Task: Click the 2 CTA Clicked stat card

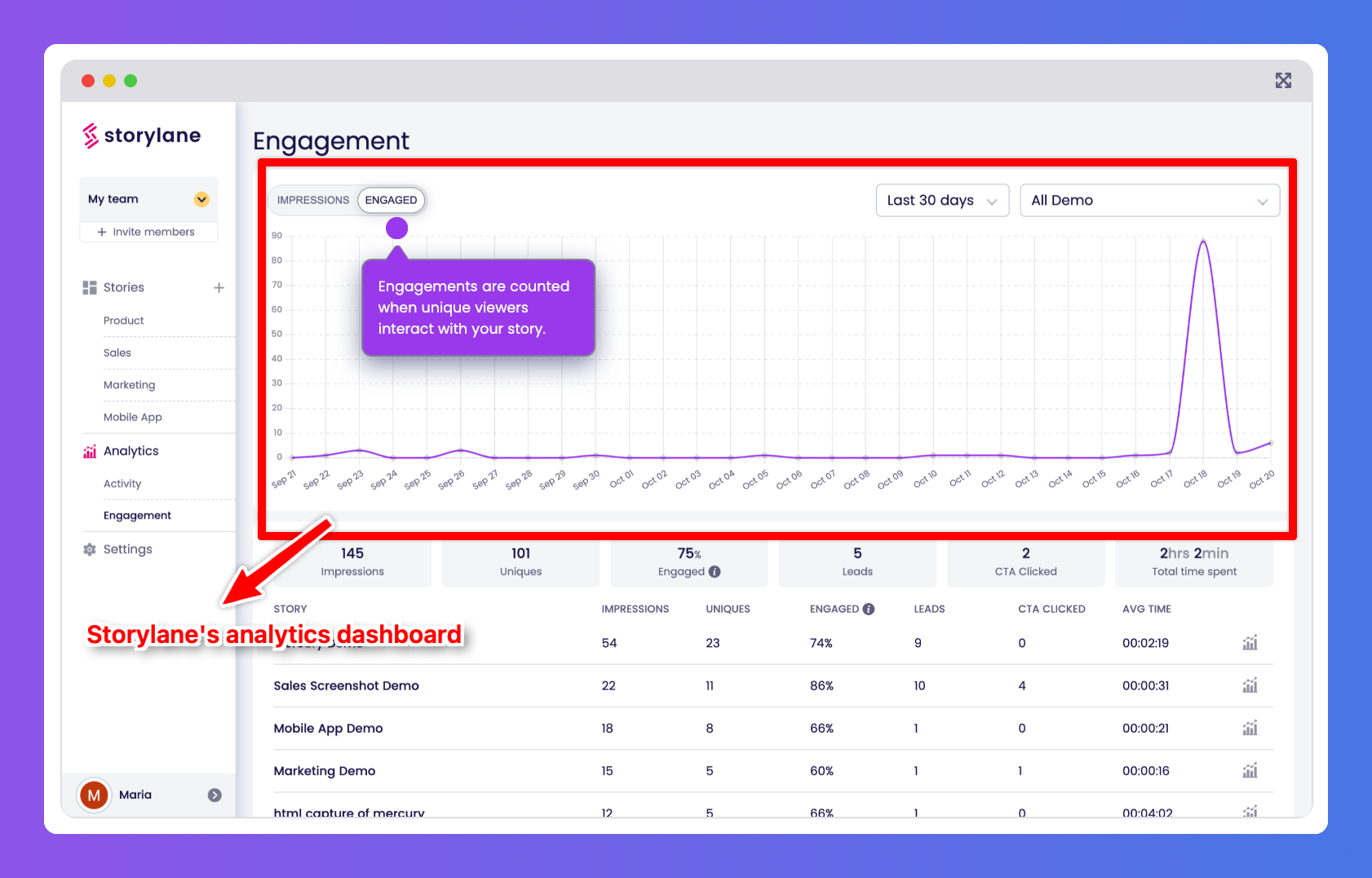Action: [1025, 562]
